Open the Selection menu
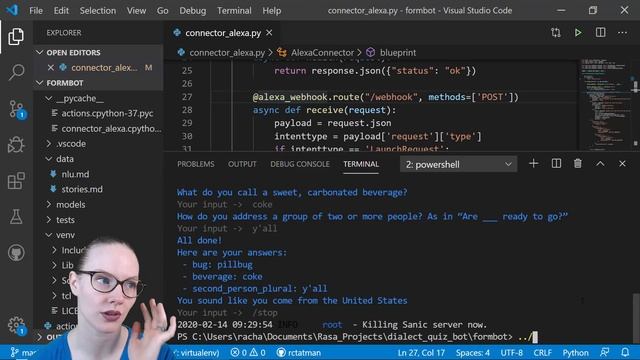The image size is (640, 360). coord(98,10)
